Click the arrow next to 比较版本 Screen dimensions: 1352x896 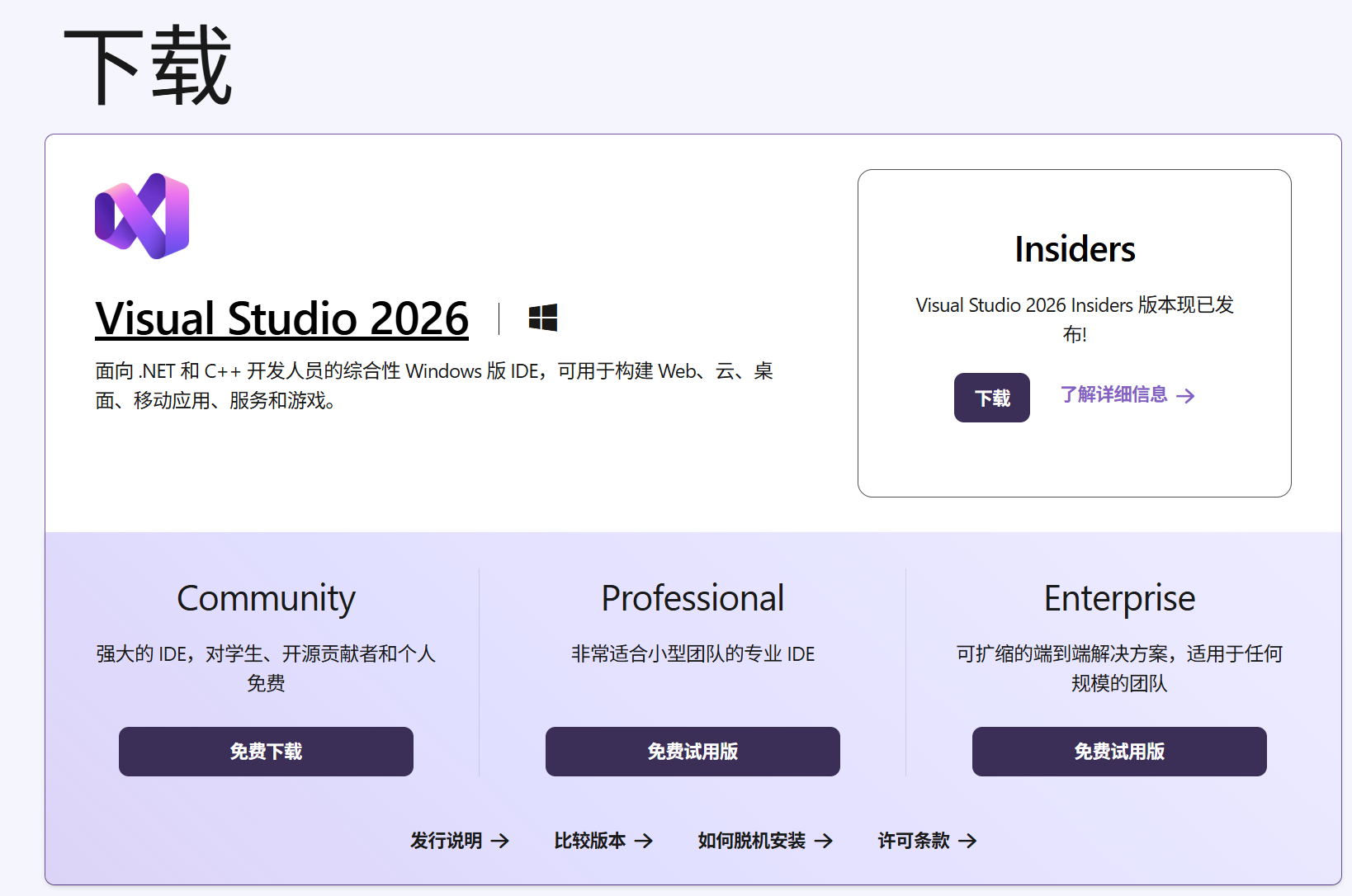click(x=645, y=841)
